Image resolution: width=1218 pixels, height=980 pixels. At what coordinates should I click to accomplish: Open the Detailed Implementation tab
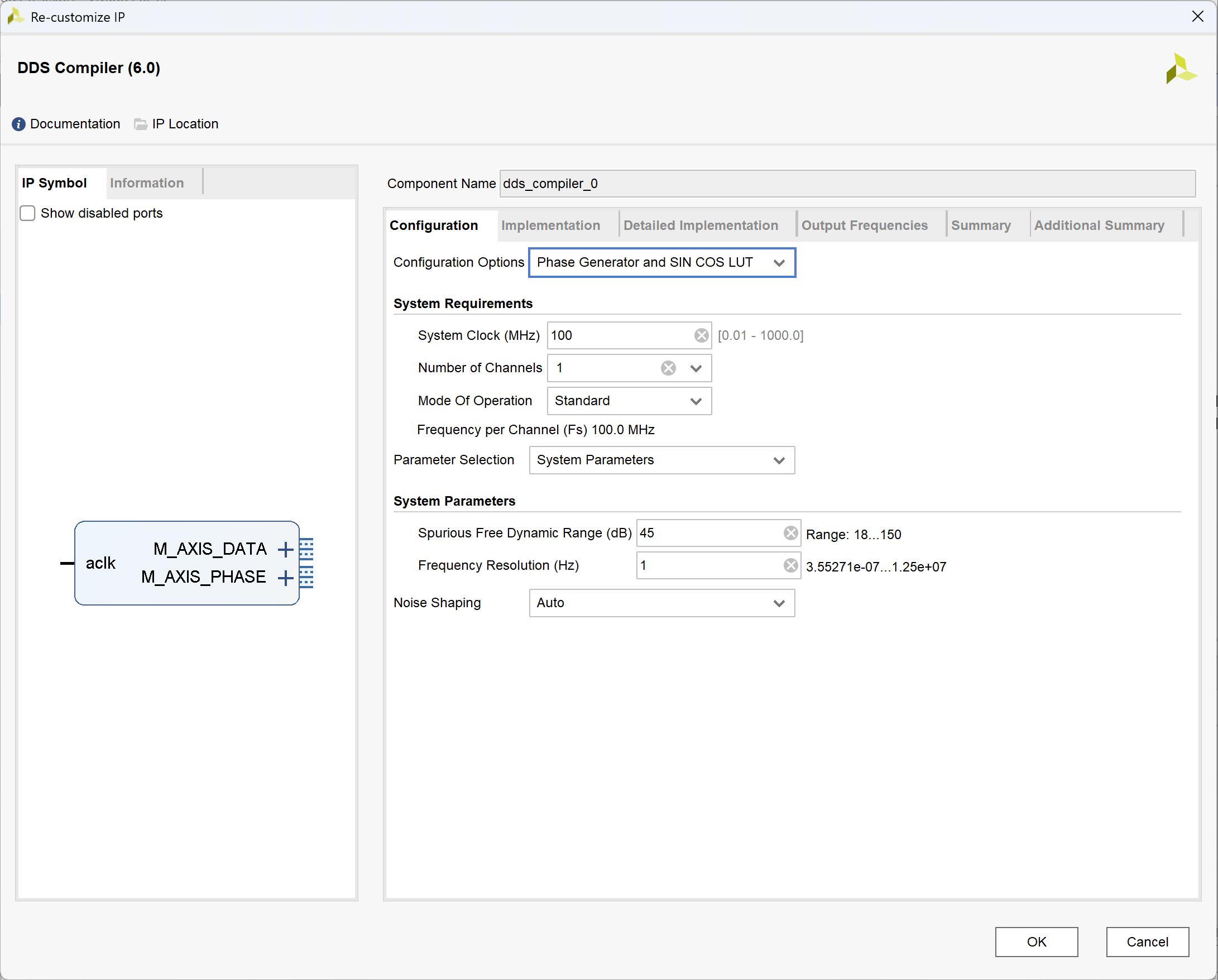pos(701,225)
